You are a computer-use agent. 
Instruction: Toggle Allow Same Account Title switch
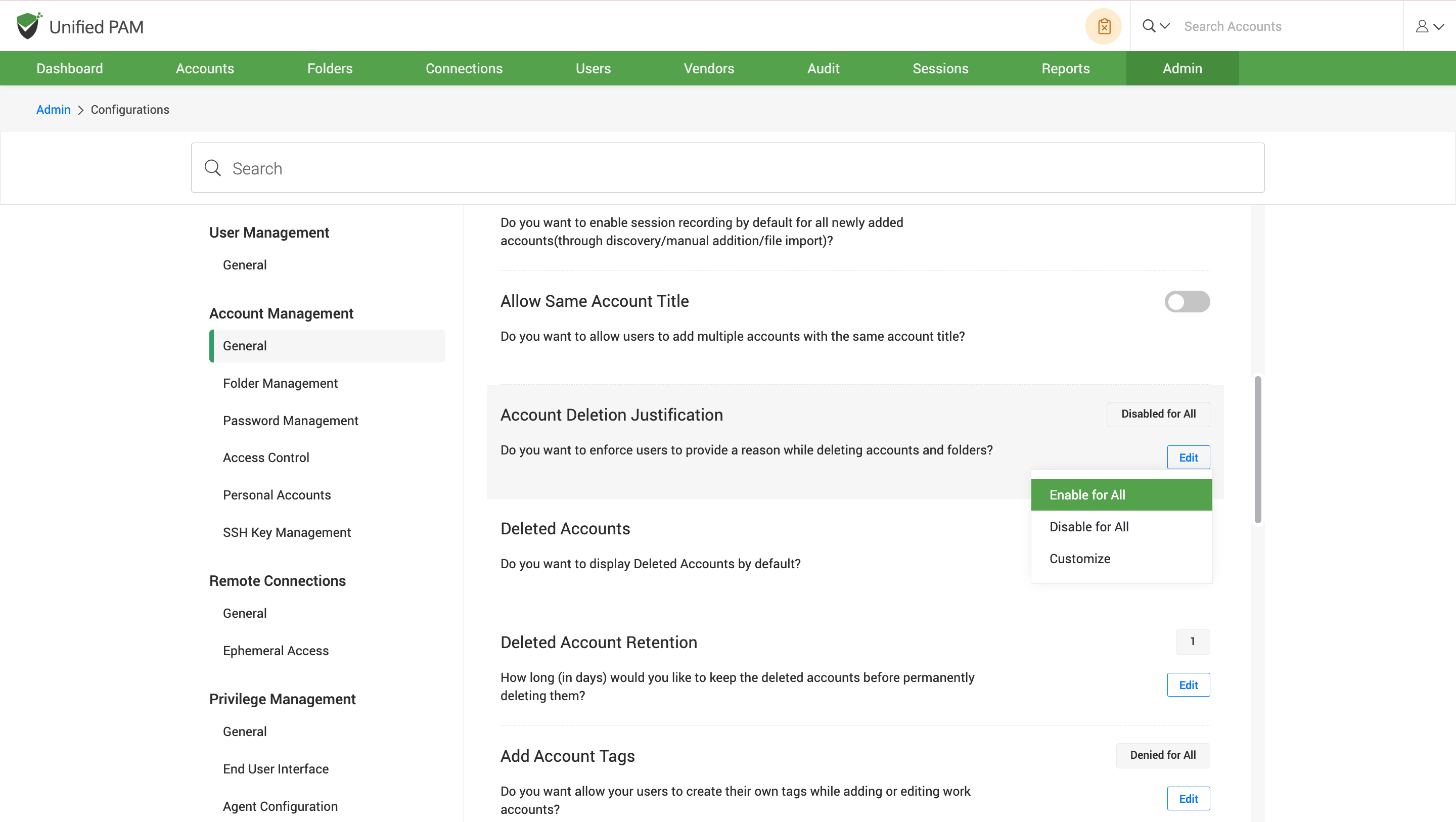tap(1187, 301)
